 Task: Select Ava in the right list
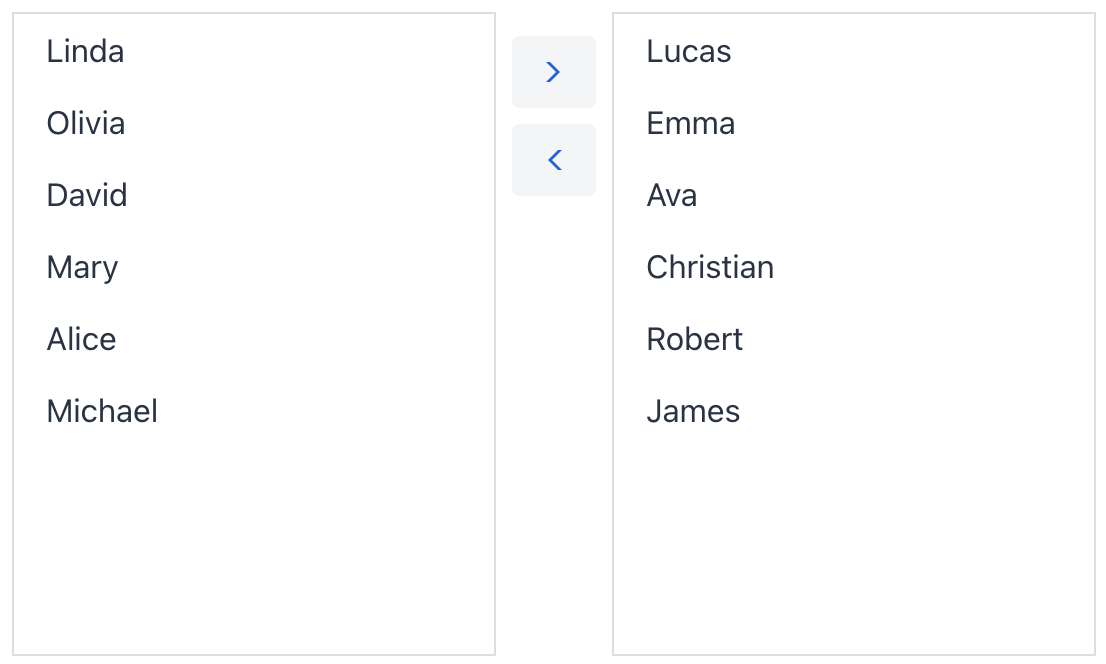(672, 195)
